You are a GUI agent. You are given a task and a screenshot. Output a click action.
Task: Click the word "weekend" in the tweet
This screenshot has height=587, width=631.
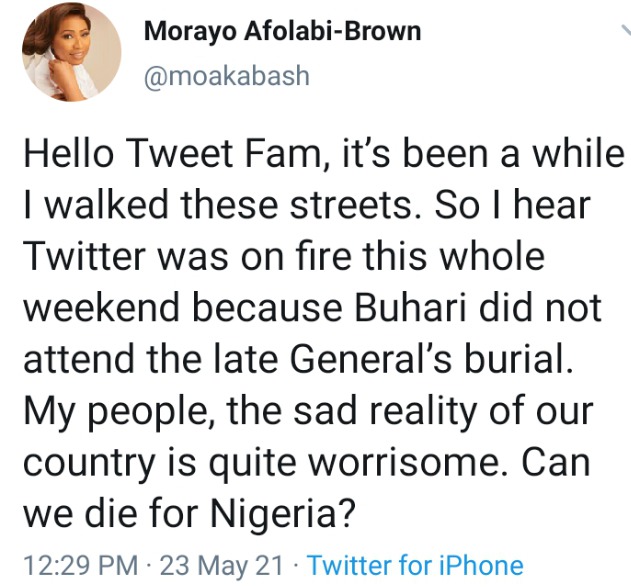tap(101, 308)
